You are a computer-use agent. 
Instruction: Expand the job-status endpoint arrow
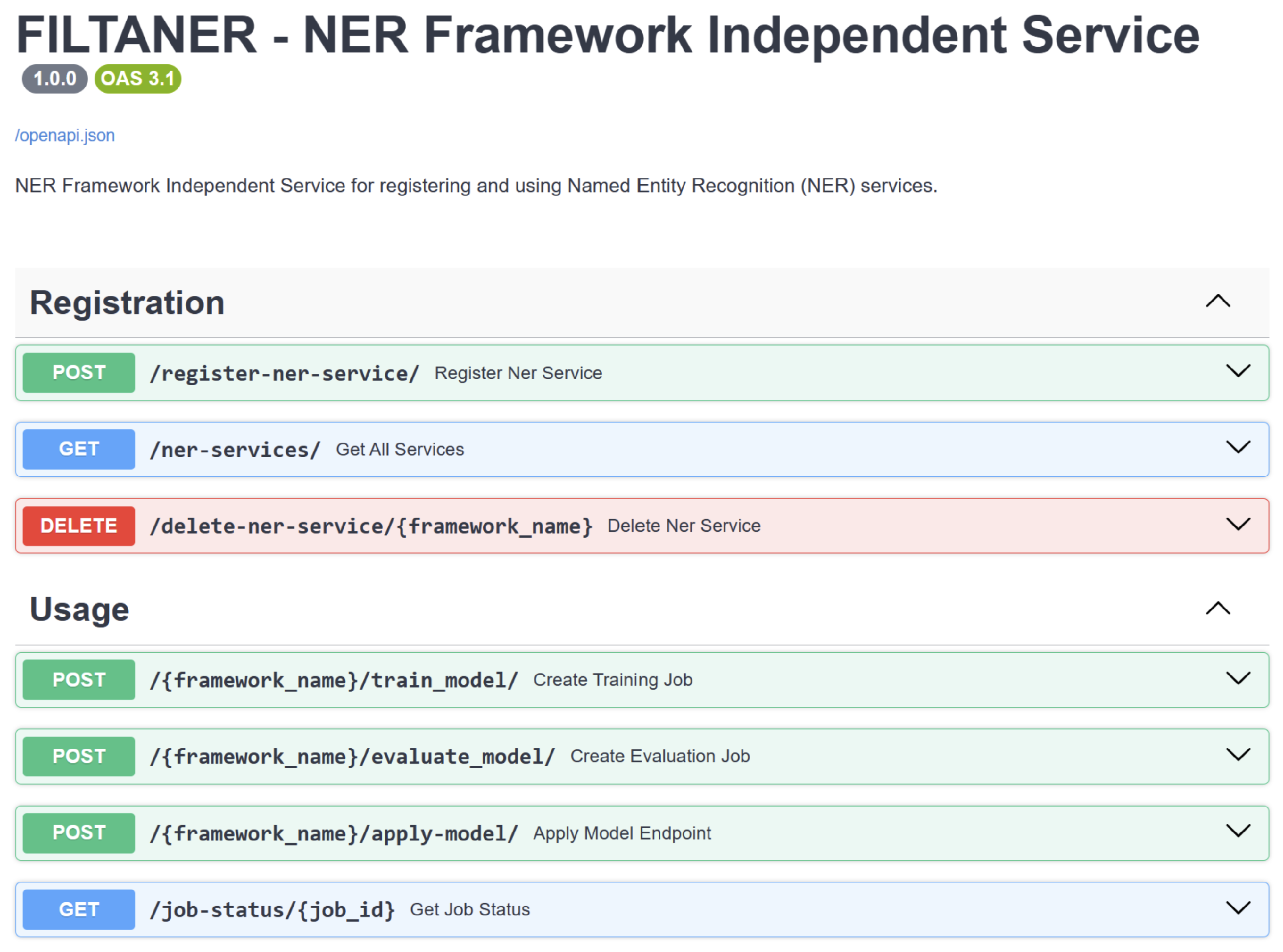[1238, 909]
